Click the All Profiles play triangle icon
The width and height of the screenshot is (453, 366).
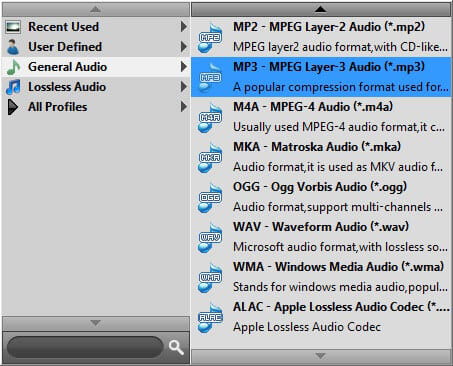coord(13,107)
